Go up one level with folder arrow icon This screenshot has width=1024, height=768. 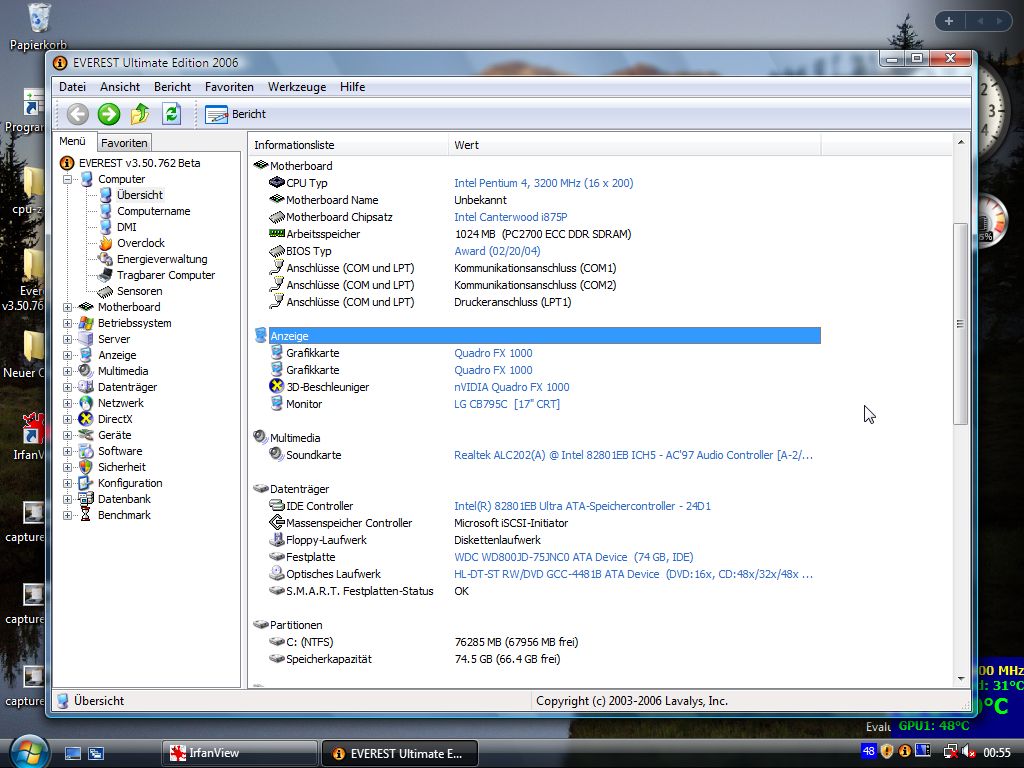(140, 114)
